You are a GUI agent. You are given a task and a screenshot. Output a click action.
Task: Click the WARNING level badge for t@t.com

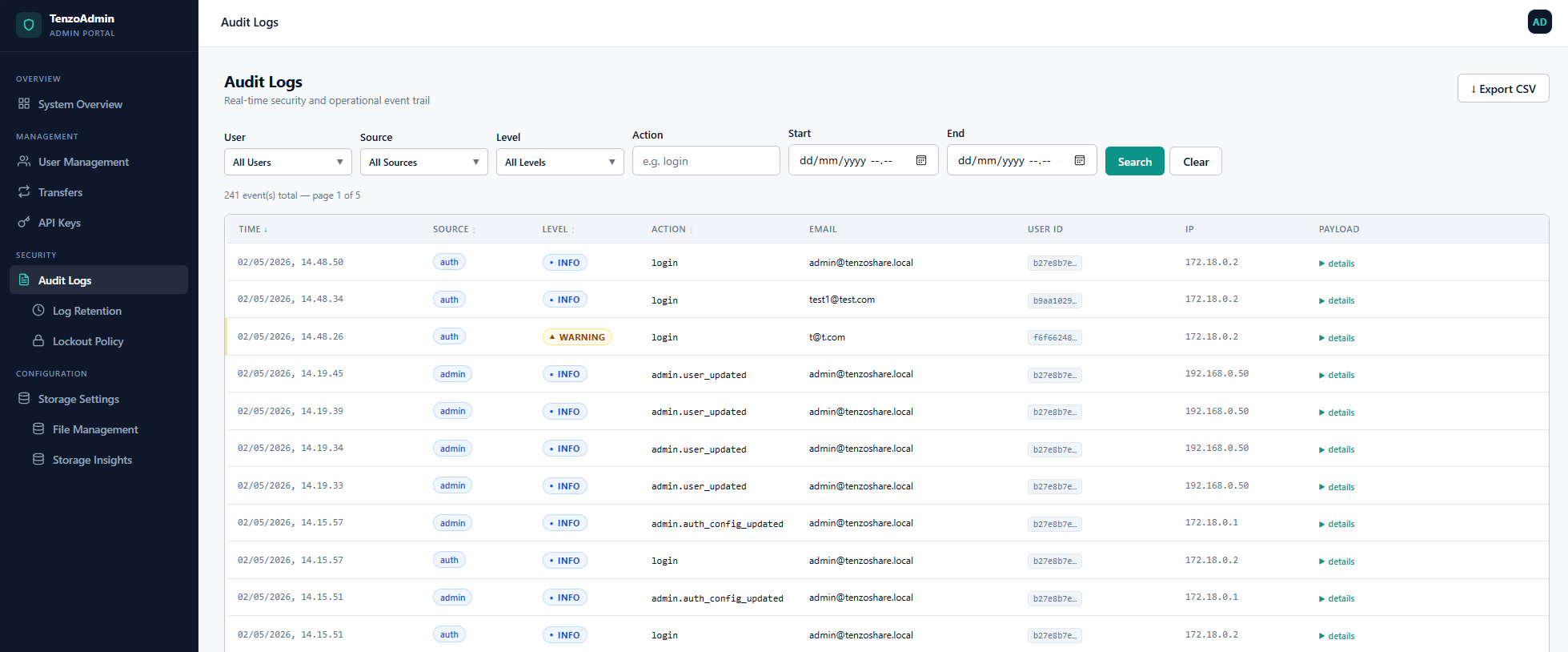click(577, 337)
